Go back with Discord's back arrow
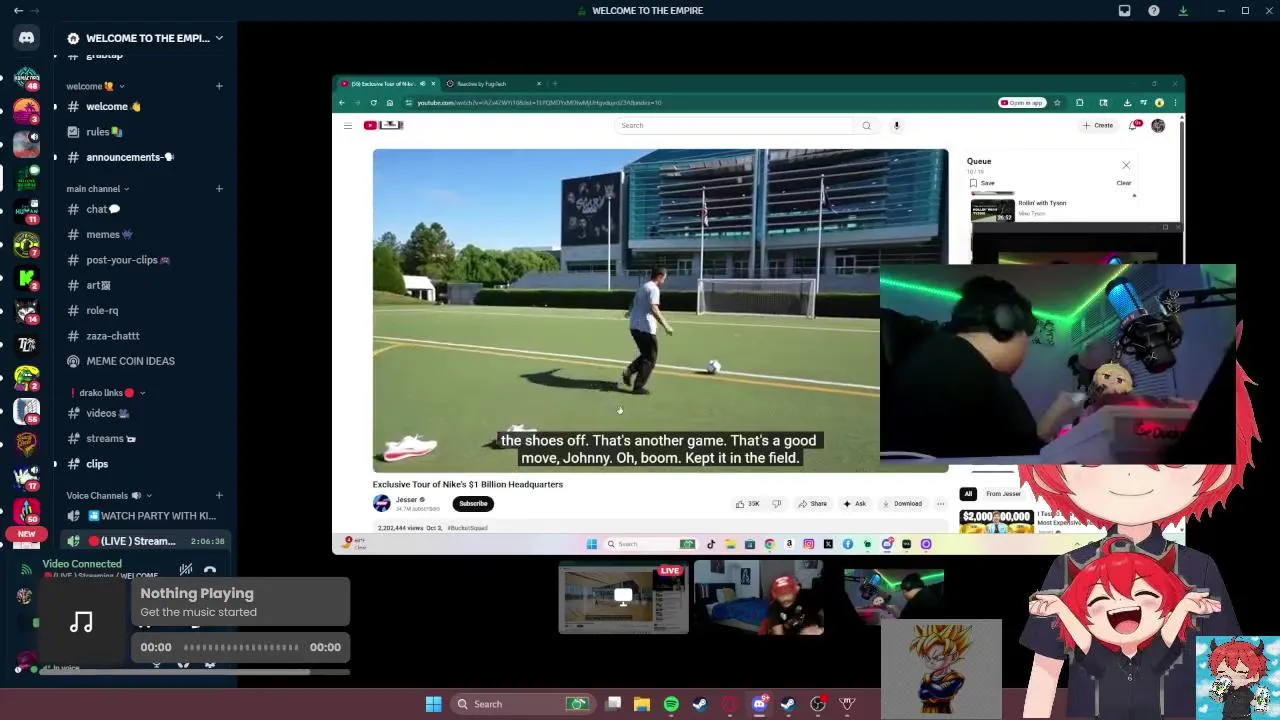 tap(18, 10)
